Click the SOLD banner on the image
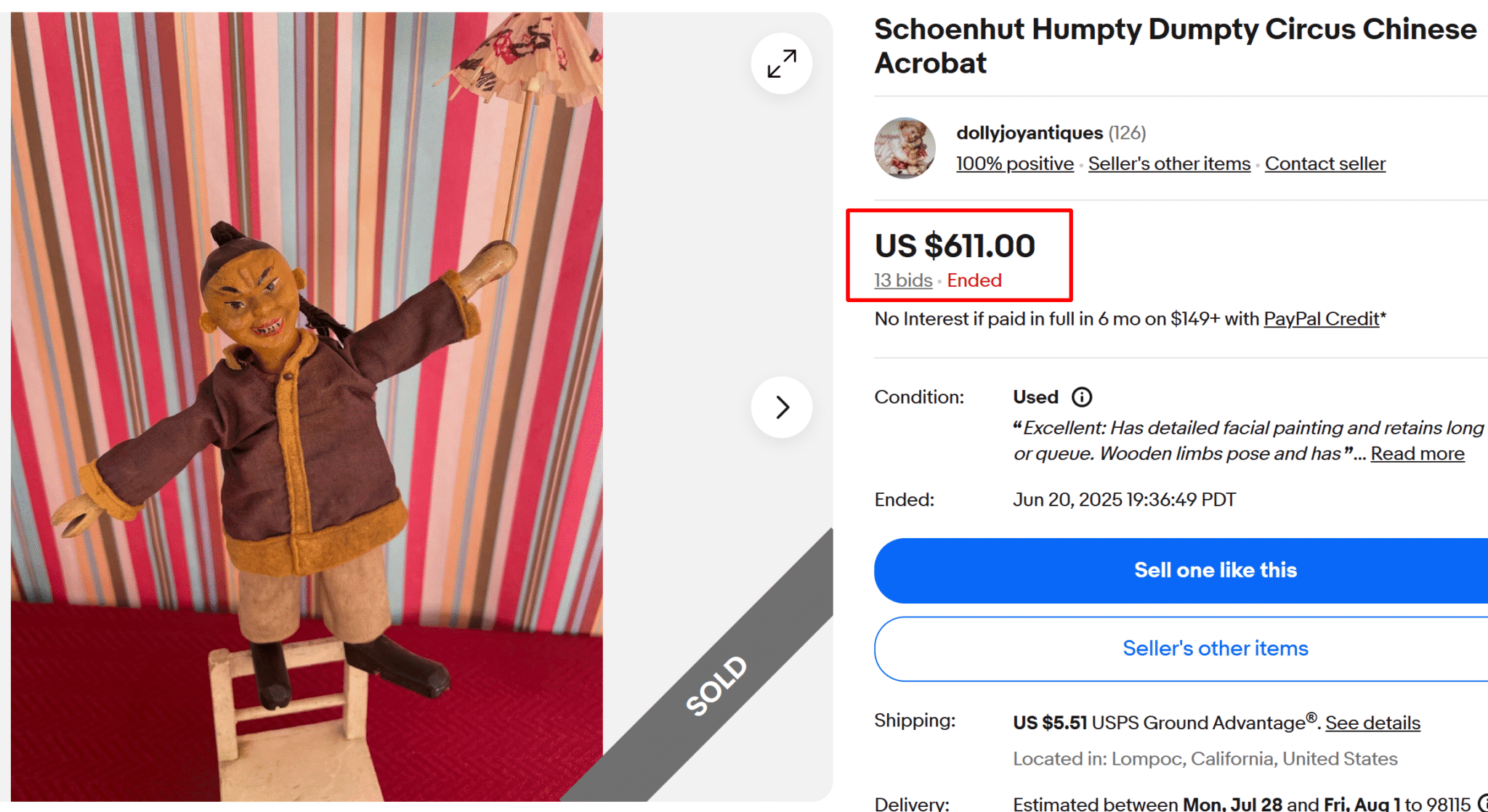 [717, 685]
